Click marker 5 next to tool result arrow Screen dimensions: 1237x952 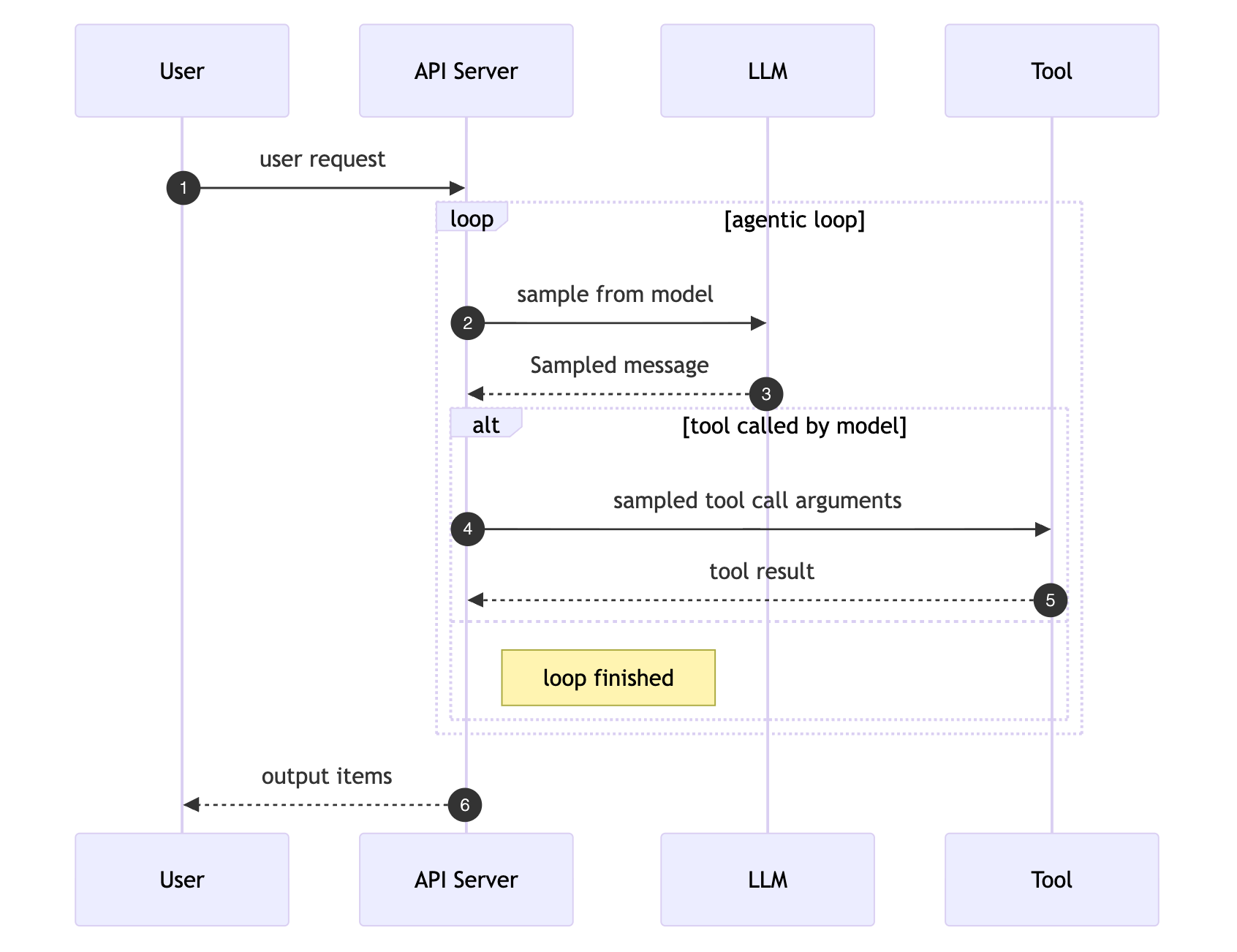(x=1051, y=600)
